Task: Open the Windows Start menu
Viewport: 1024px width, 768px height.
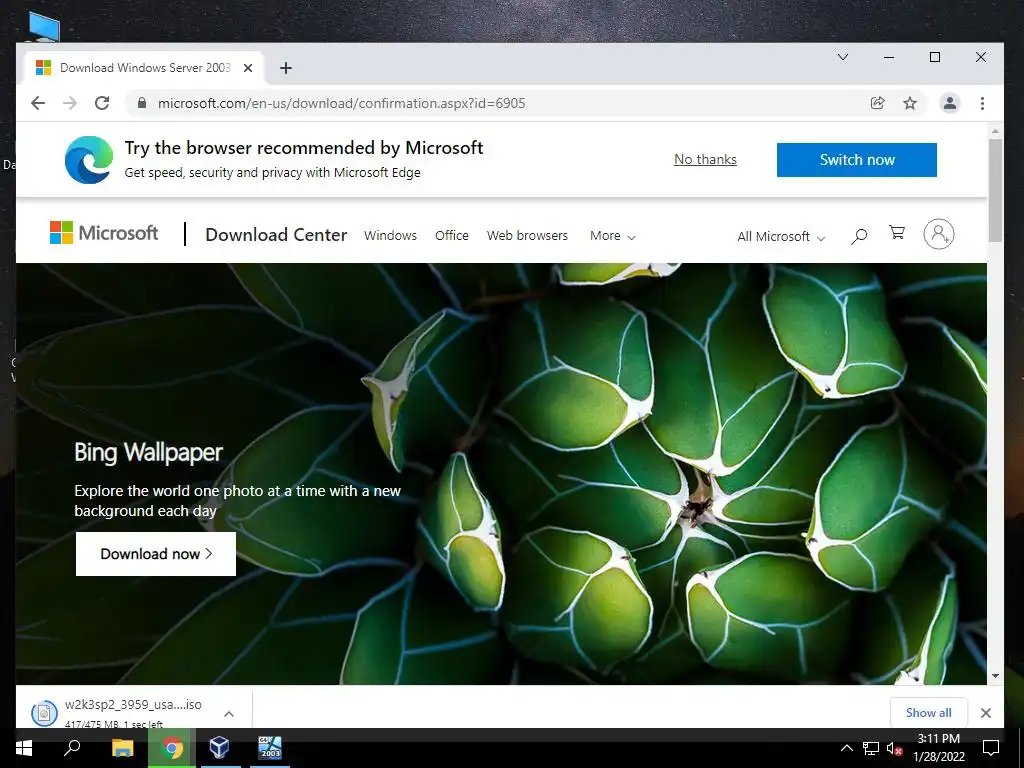Action: point(24,748)
